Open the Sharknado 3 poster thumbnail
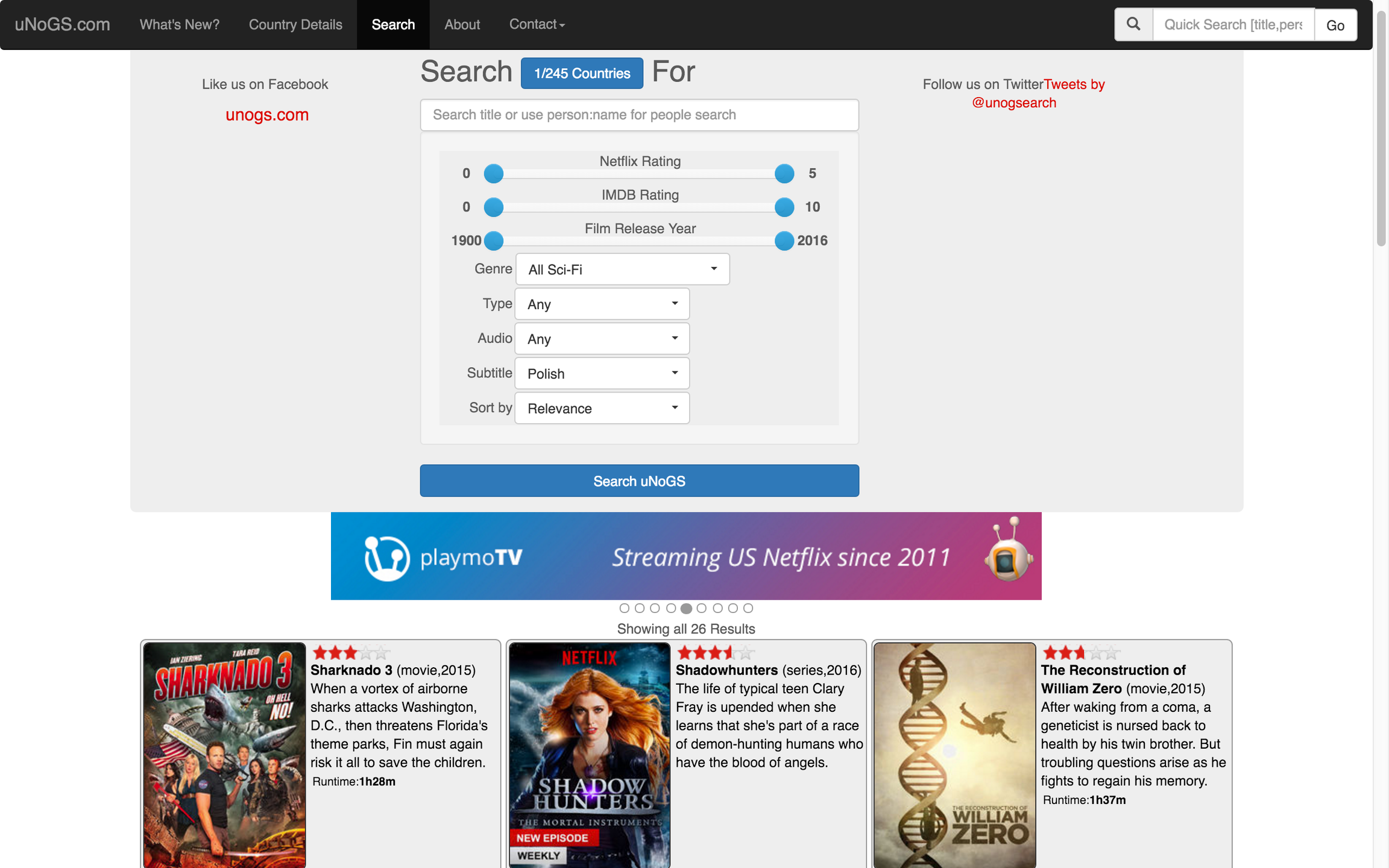Viewport: 1389px width, 868px height. pos(224,755)
